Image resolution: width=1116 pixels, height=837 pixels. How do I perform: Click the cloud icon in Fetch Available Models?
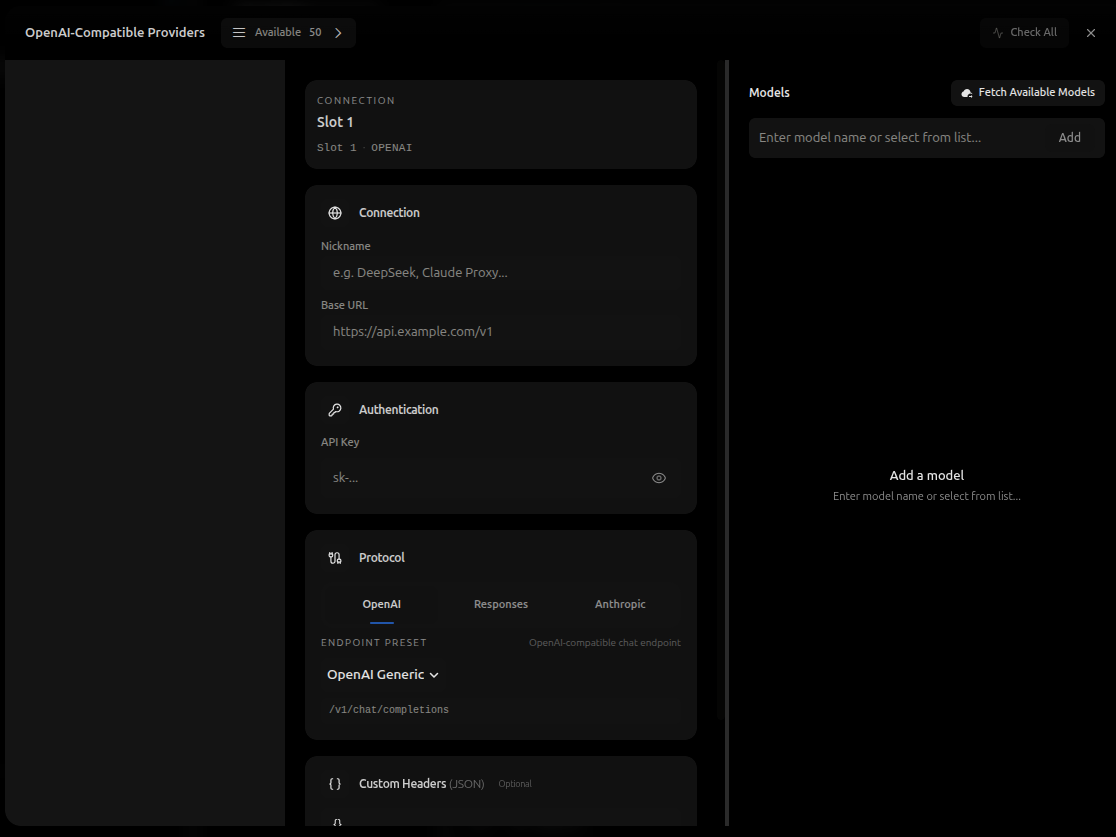(967, 93)
